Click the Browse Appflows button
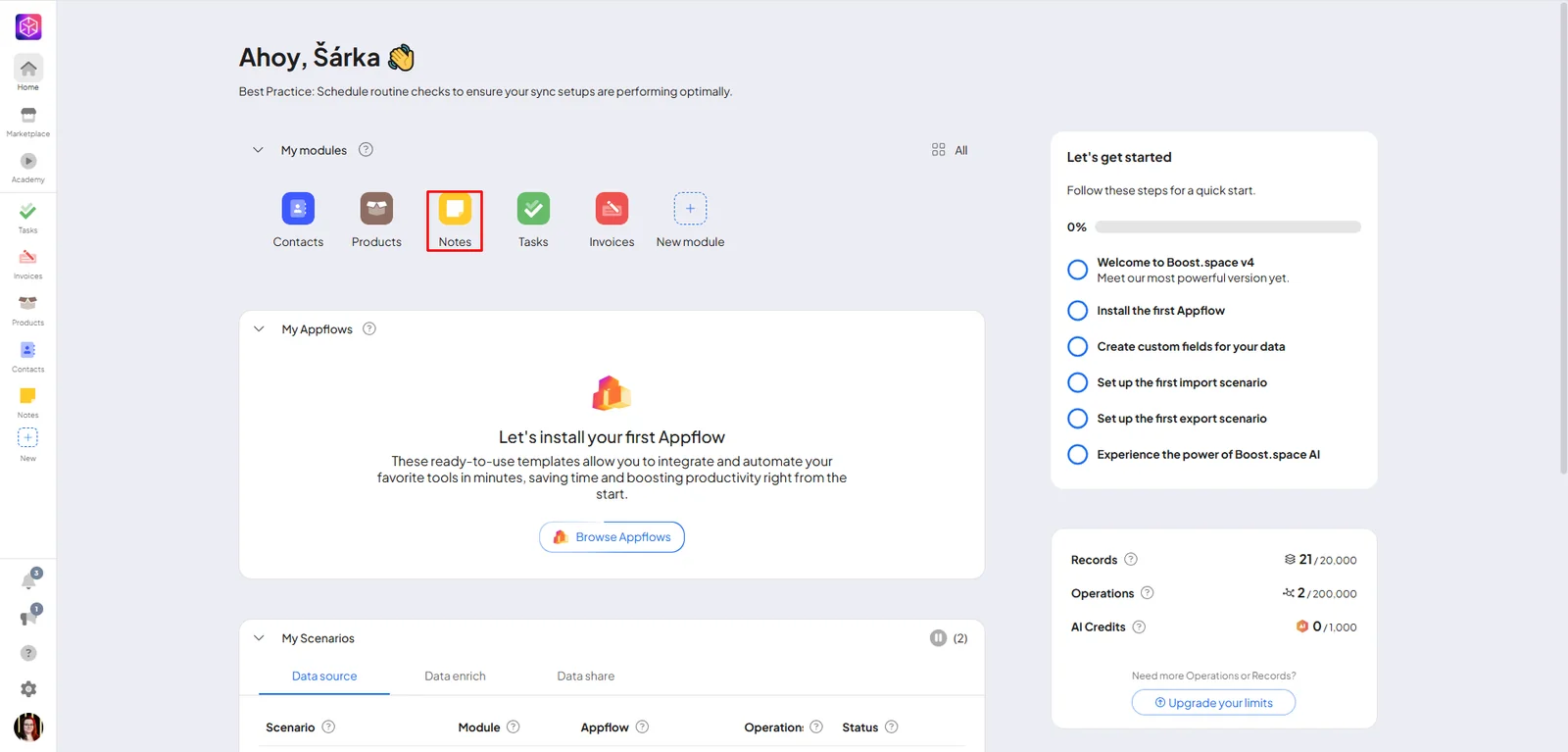The width and height of the screenshot is (1568, 752). coord(612,537)
